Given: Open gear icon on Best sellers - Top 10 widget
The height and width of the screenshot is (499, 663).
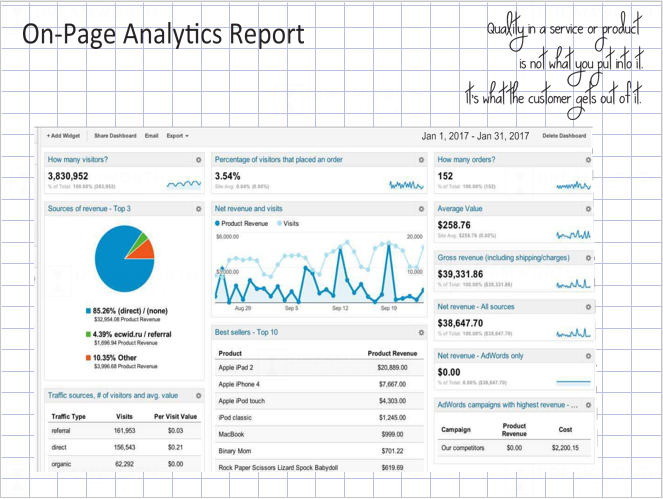Looking at the screenshot, I should pyautogui.click(x=421, y=333).
